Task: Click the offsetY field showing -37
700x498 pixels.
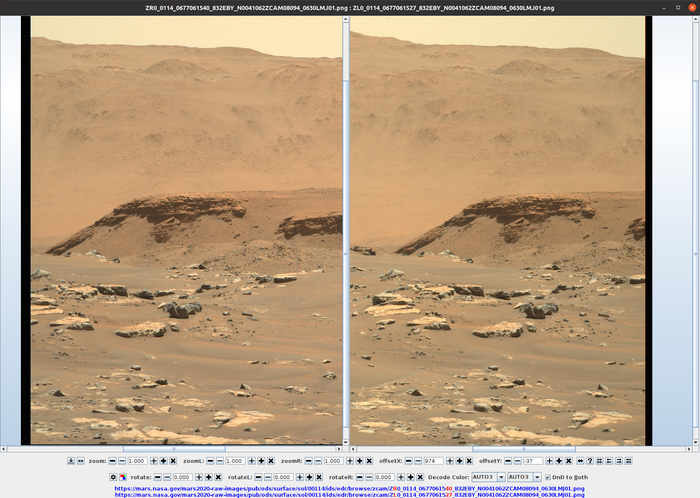Action: (x=533, y=461)
